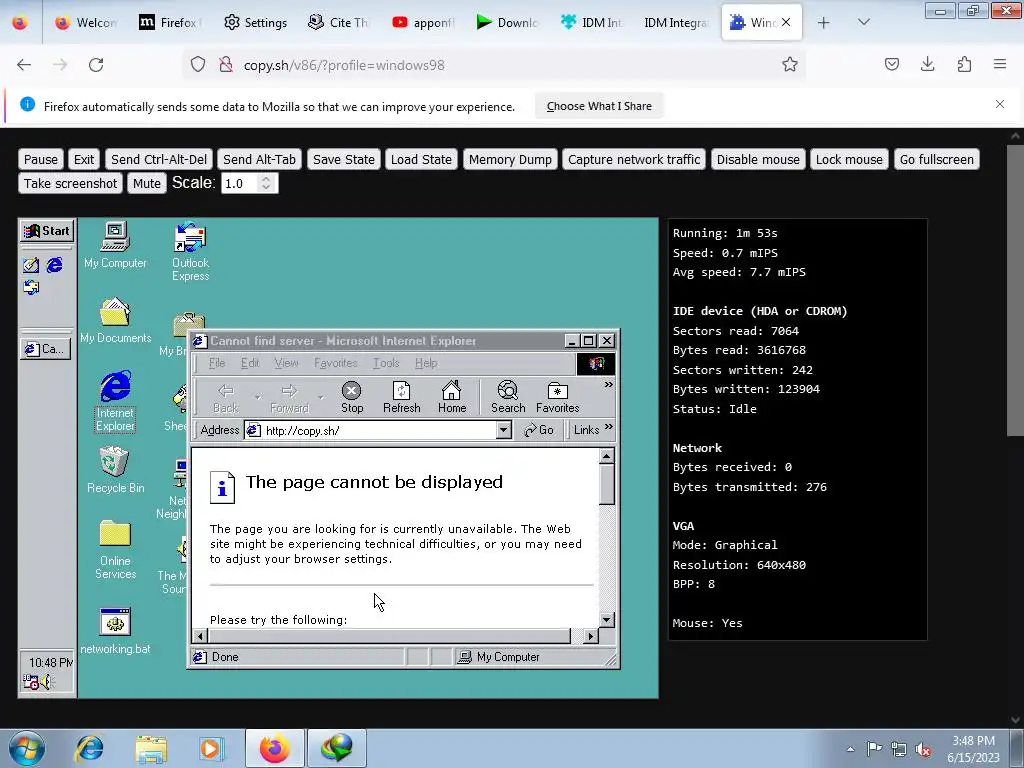This screenshot has height=768, width=1024.
Task: Open Firefox downloads panel
Action: (927, 64)
